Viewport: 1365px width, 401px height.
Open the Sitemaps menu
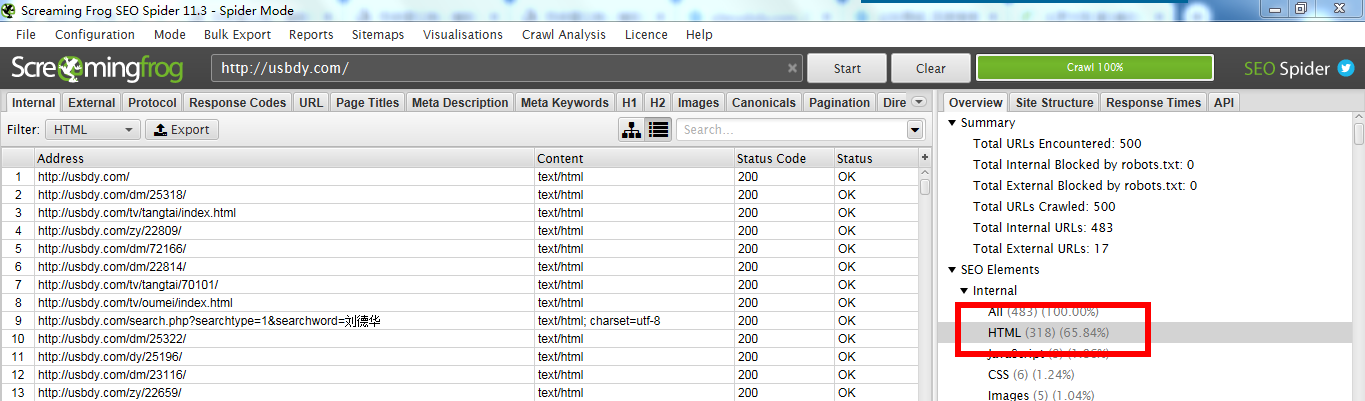pyautogui.click(x=378, y=34)
